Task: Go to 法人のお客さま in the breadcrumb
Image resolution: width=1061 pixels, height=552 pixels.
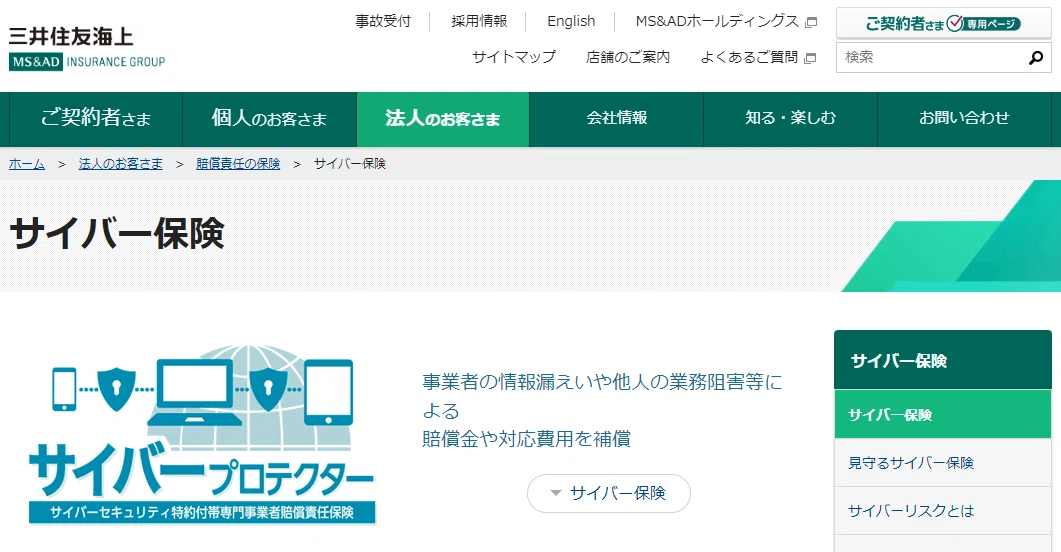Action: pyautogui.click(x=120, y=164)
